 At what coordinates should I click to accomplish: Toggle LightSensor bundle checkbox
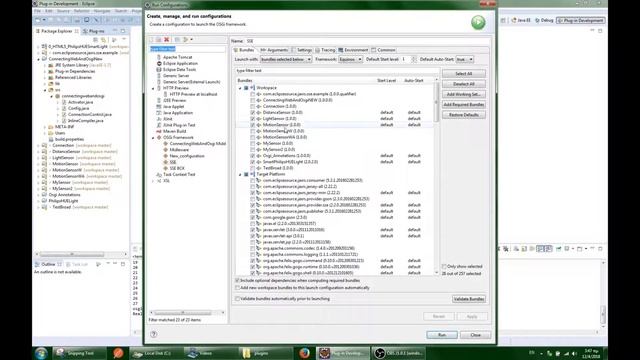tap(253, 119)
